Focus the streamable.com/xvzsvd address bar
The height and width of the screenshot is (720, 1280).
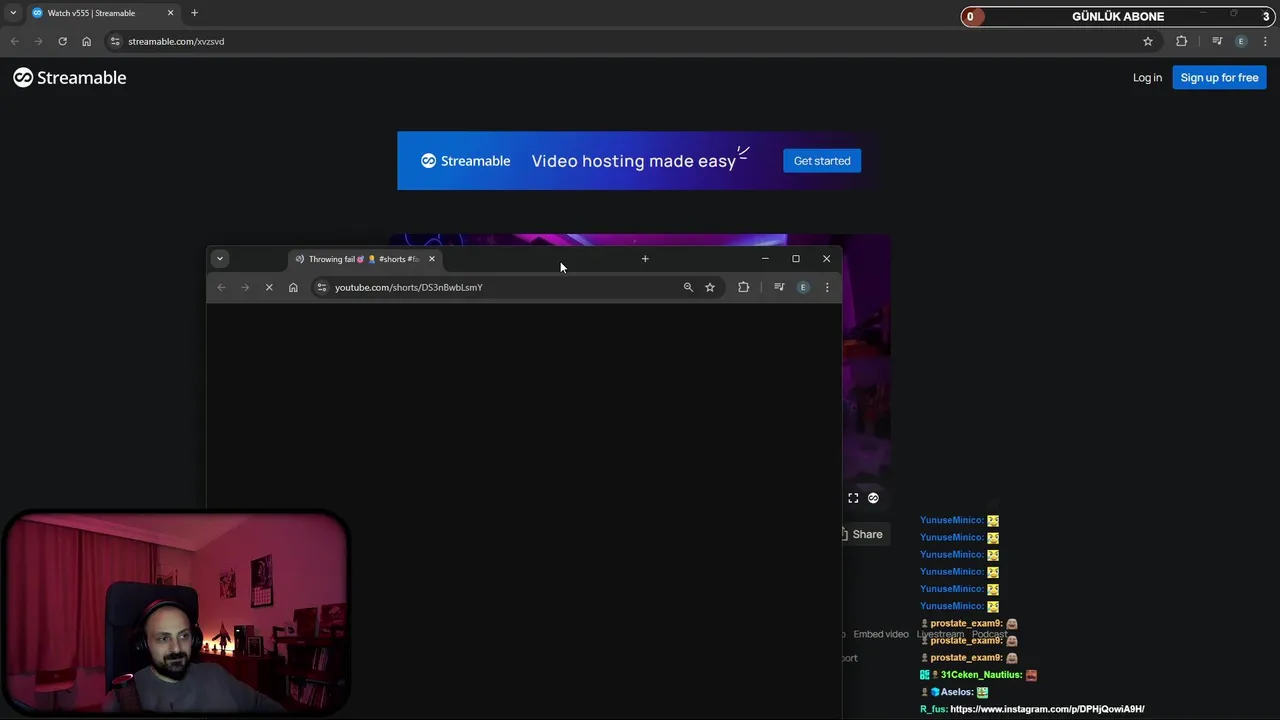630,41
